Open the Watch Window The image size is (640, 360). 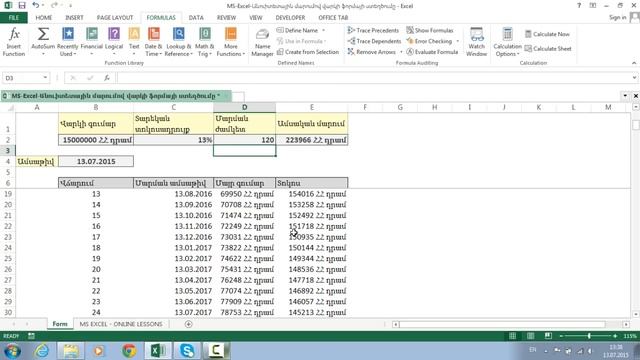tap(476, 42)
